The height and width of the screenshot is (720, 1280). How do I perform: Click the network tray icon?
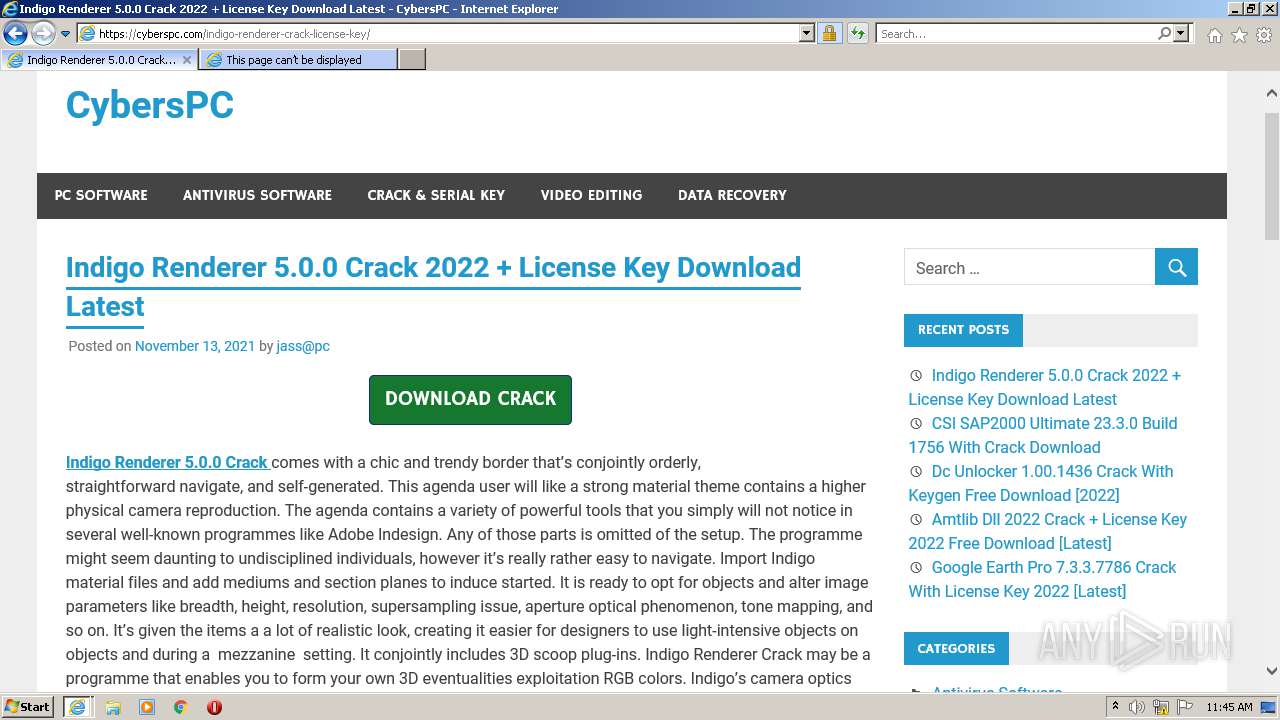[1160, 707]
